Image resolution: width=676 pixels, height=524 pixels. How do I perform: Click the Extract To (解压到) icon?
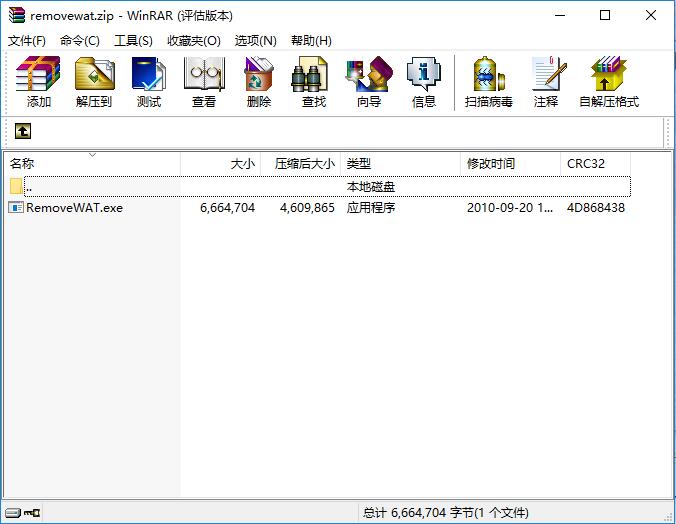pos(94,82)
